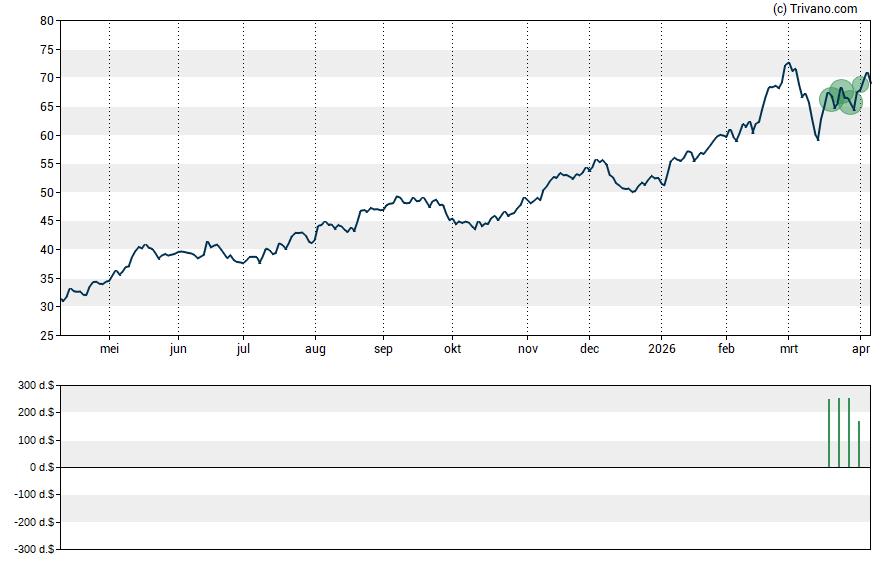Click the 'dec' month label
888x565 pixels.
coord(589,349)
